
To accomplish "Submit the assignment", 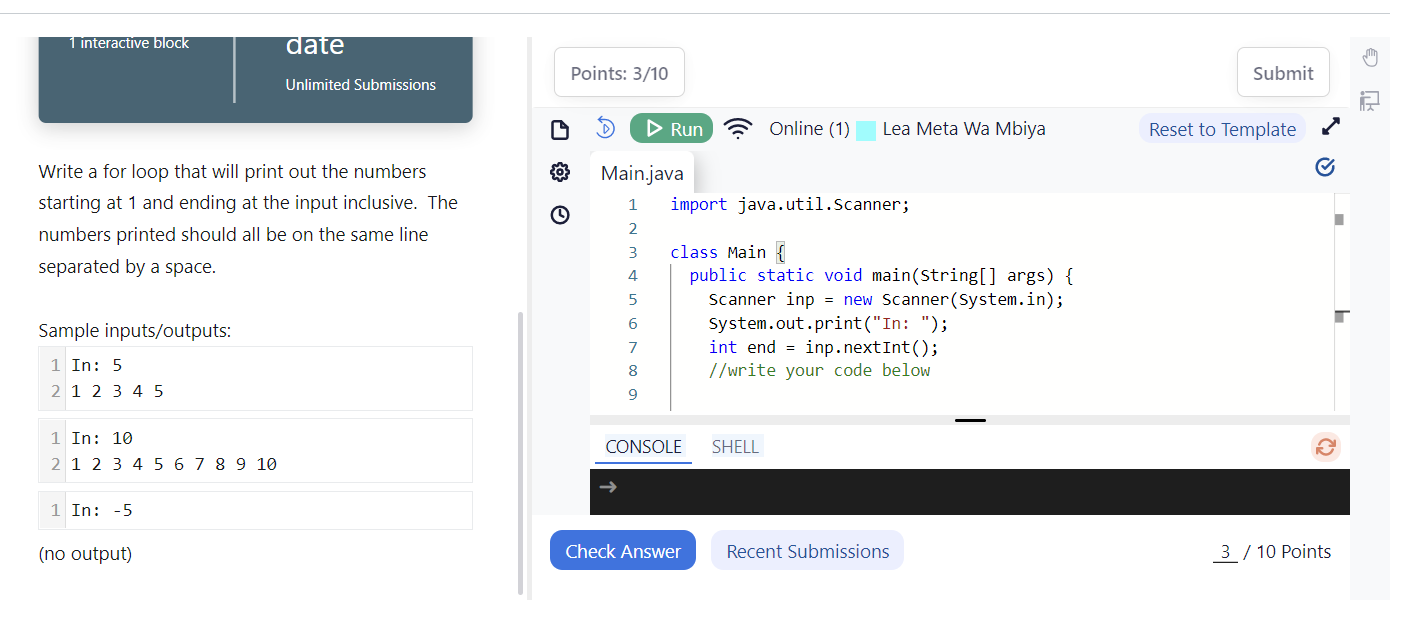I will tap(1283, 72).
